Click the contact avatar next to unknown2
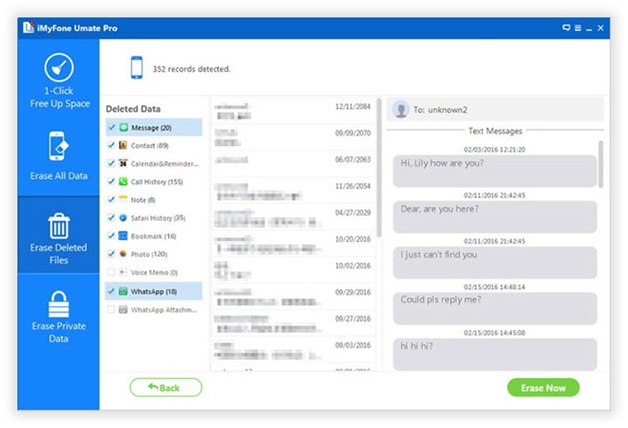Viewport: 628px width, 428px height. click(x=402, y=109)
